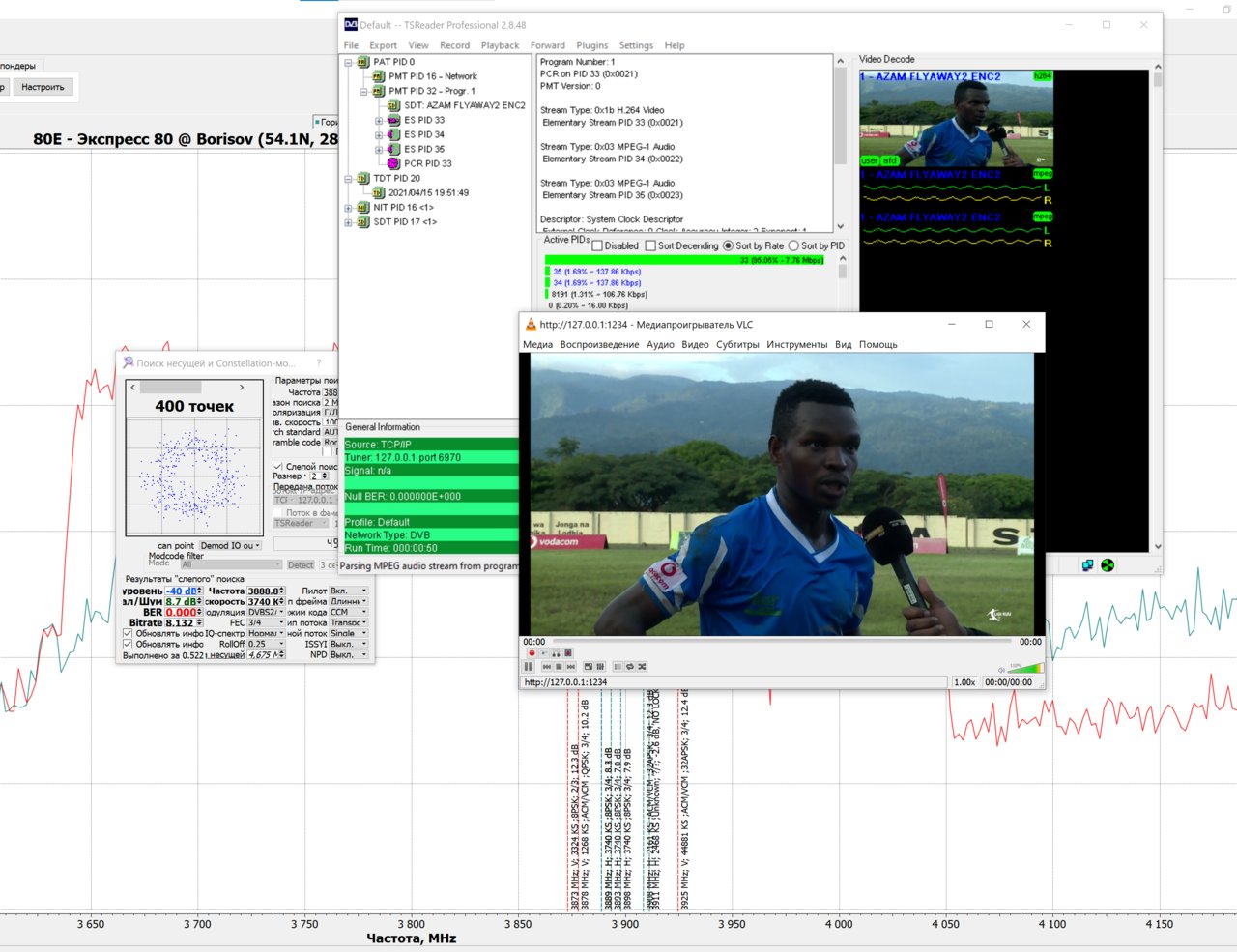Open VLC extended settings icon
The image size is (1237, 952).
coord(600,667)
